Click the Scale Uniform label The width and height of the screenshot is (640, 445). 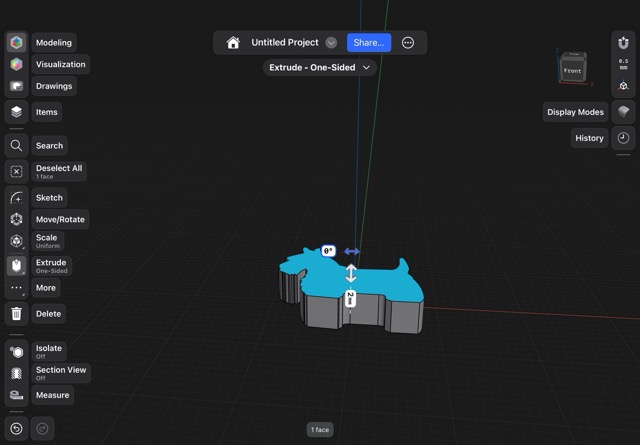pos(48,241)
